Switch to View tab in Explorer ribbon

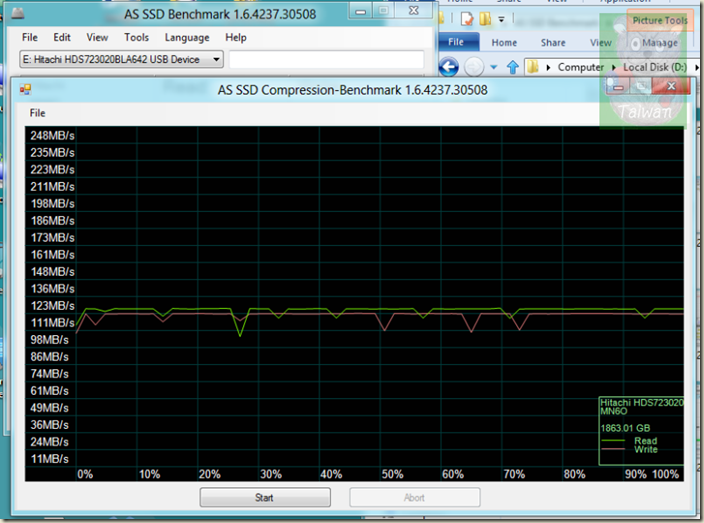point(600,43)
